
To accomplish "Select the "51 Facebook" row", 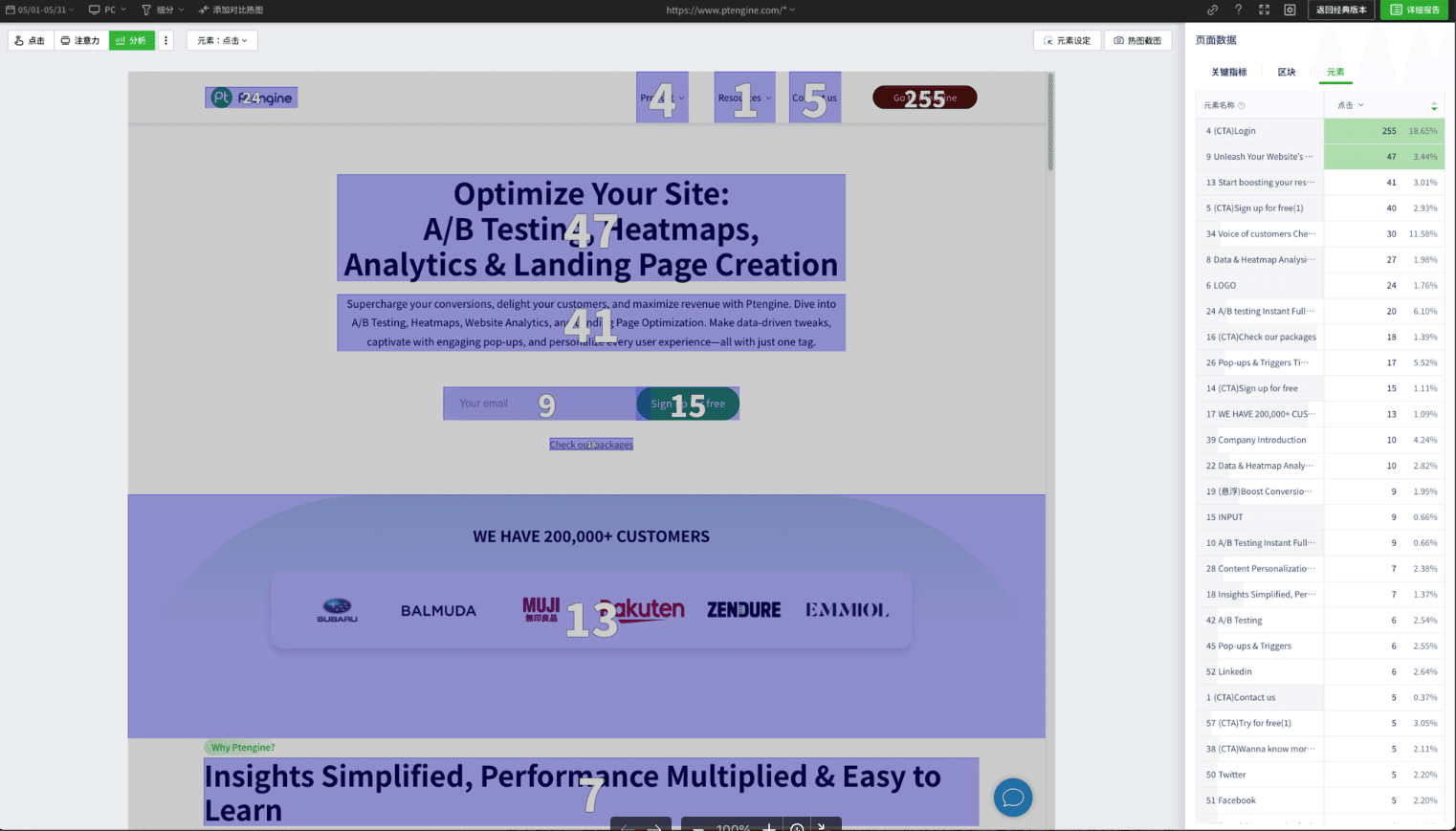I will [x=1320, y=801].
